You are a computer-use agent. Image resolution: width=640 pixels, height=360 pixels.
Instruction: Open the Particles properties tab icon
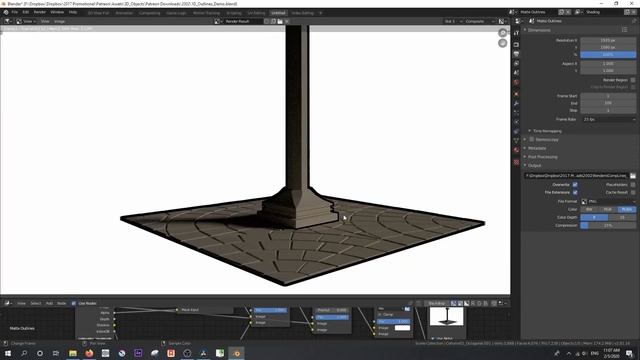[516, 113]
